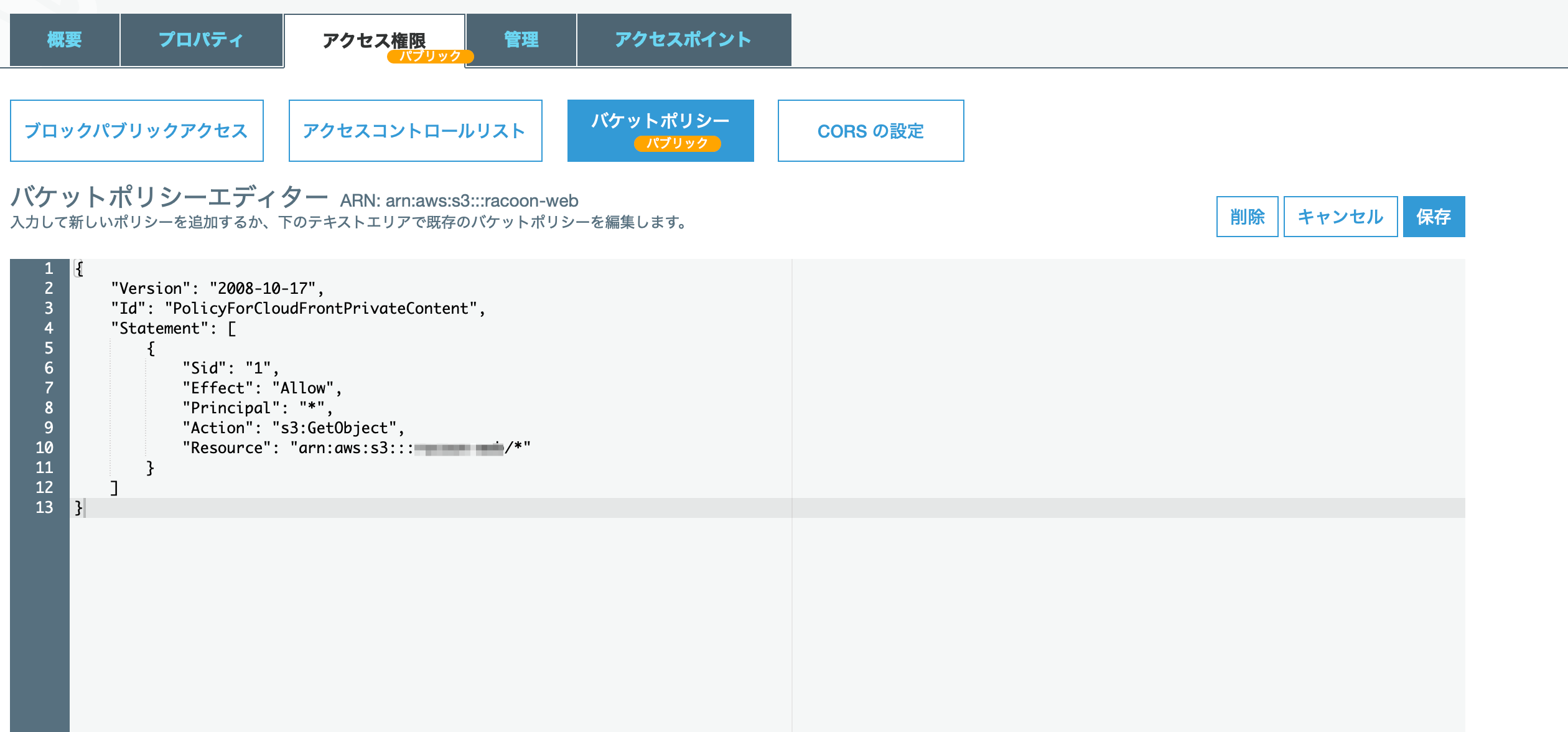Open the 概要 tab
The width and height of the screenshot is (1568, 732).
65,40
